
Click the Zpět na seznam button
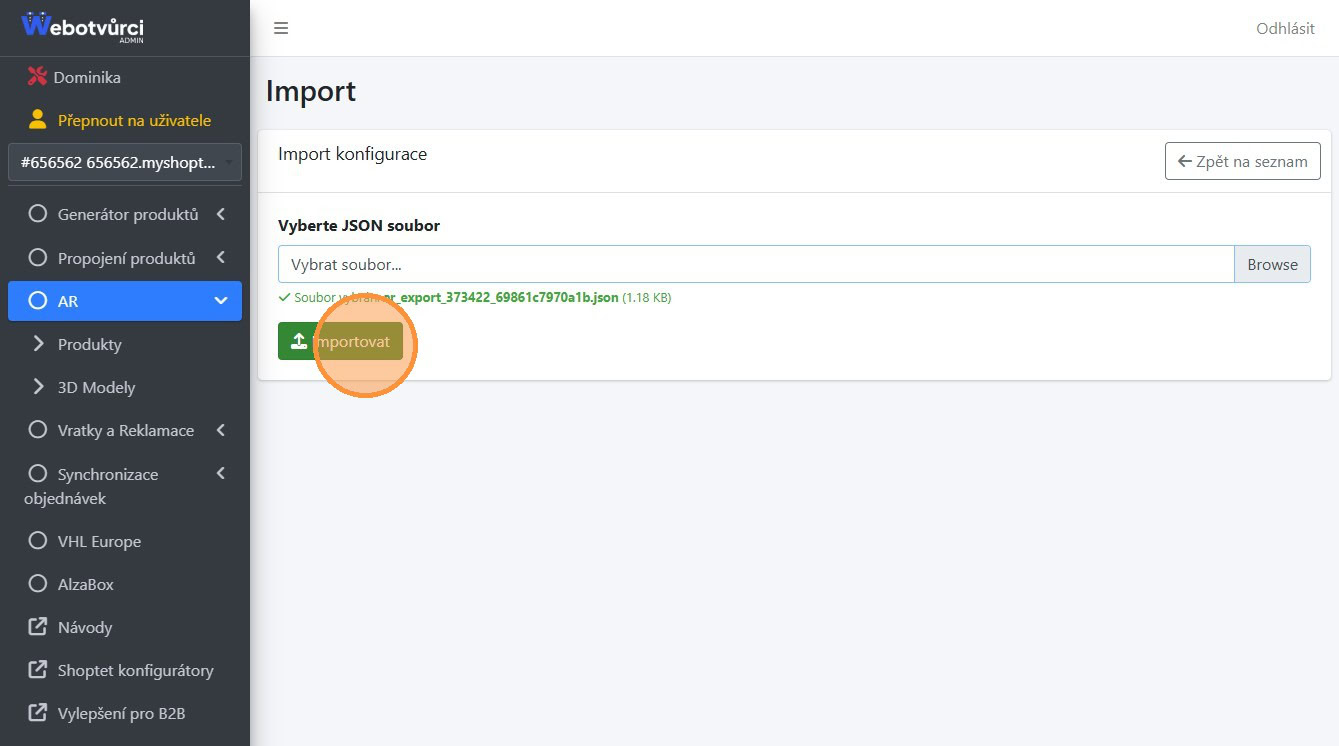[1242, 161]
